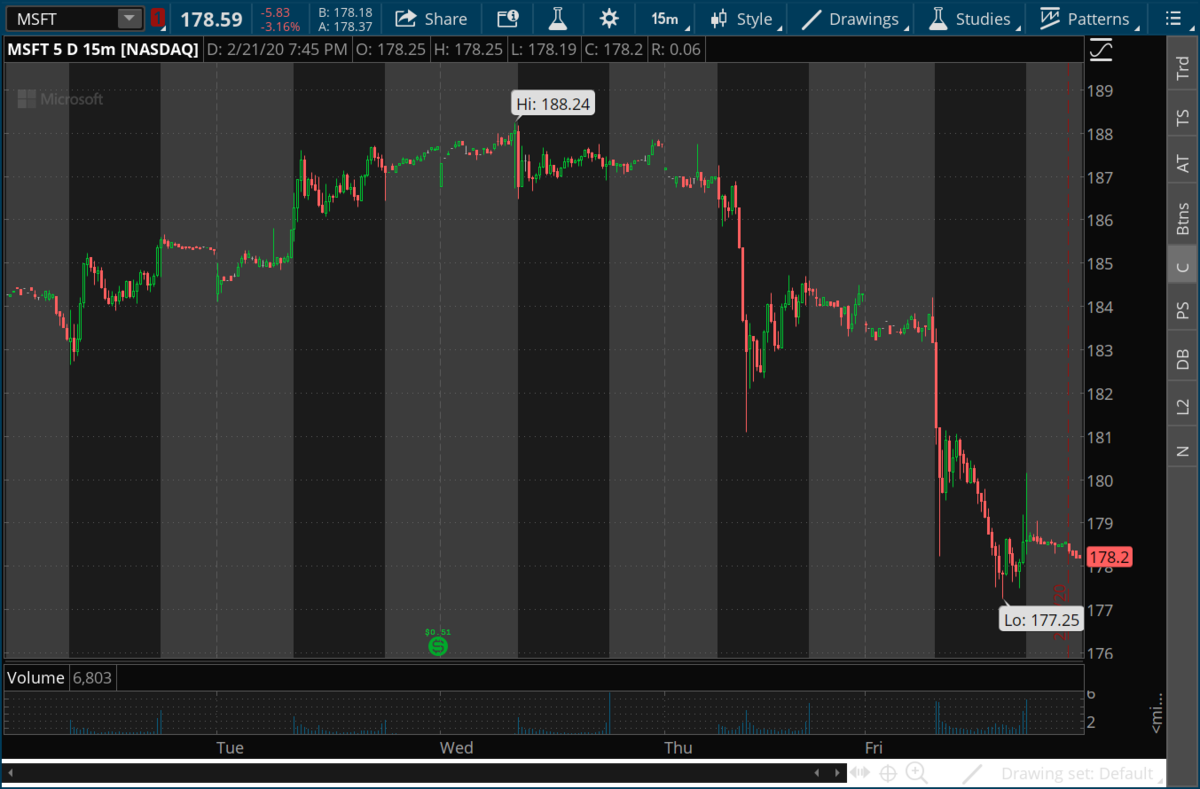Viewport: 1200px width, 789px height.
Task: Click the crosshair cursor icon
Action: coord(887,773)
